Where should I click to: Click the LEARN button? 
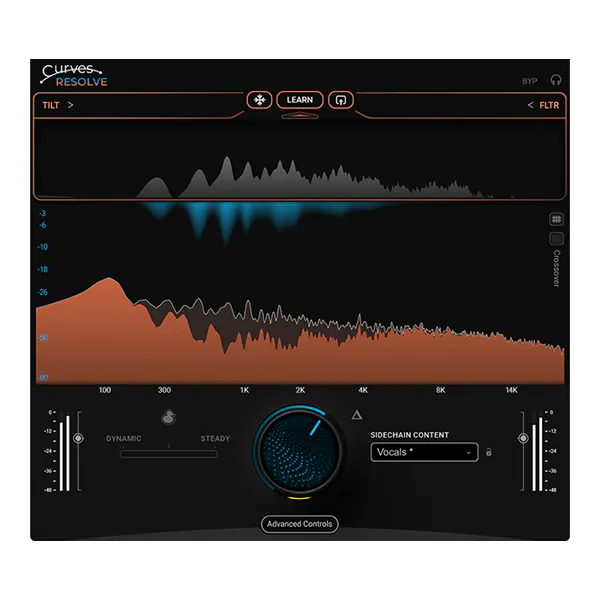point(300,100)
